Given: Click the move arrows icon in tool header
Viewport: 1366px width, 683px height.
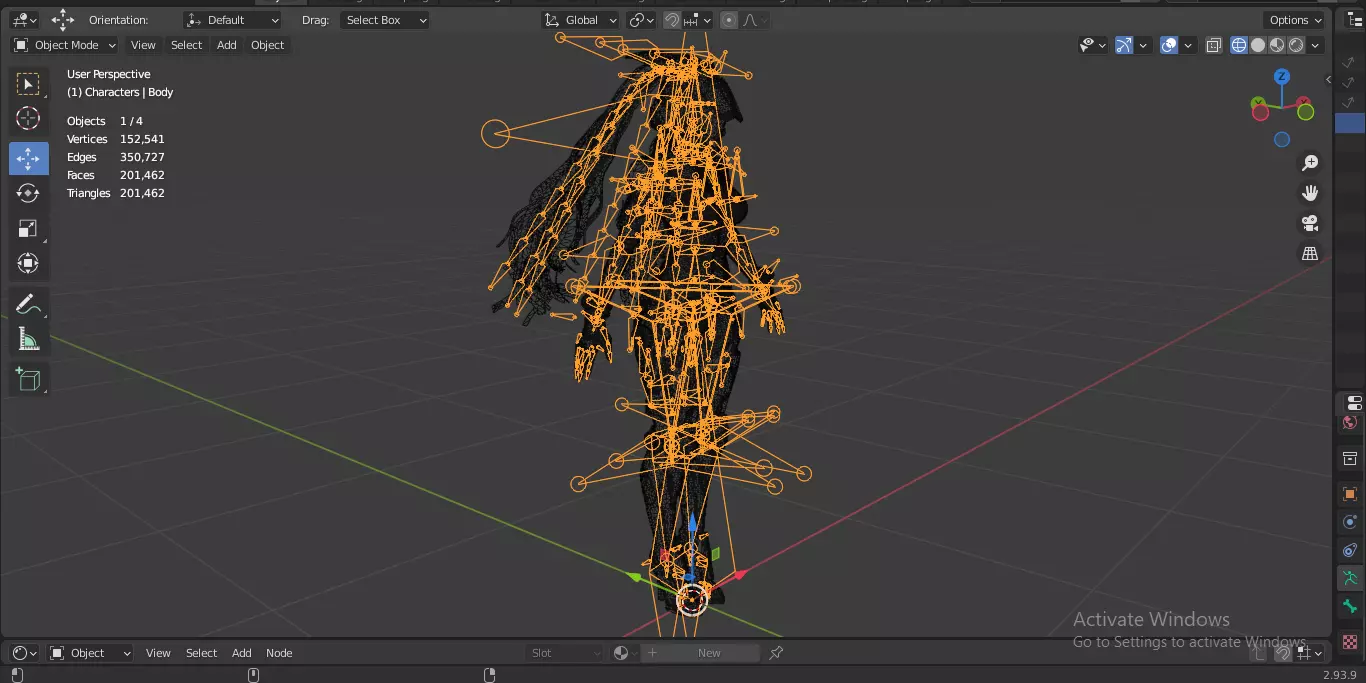Looking at the screenshot, I should coord(63,20).
